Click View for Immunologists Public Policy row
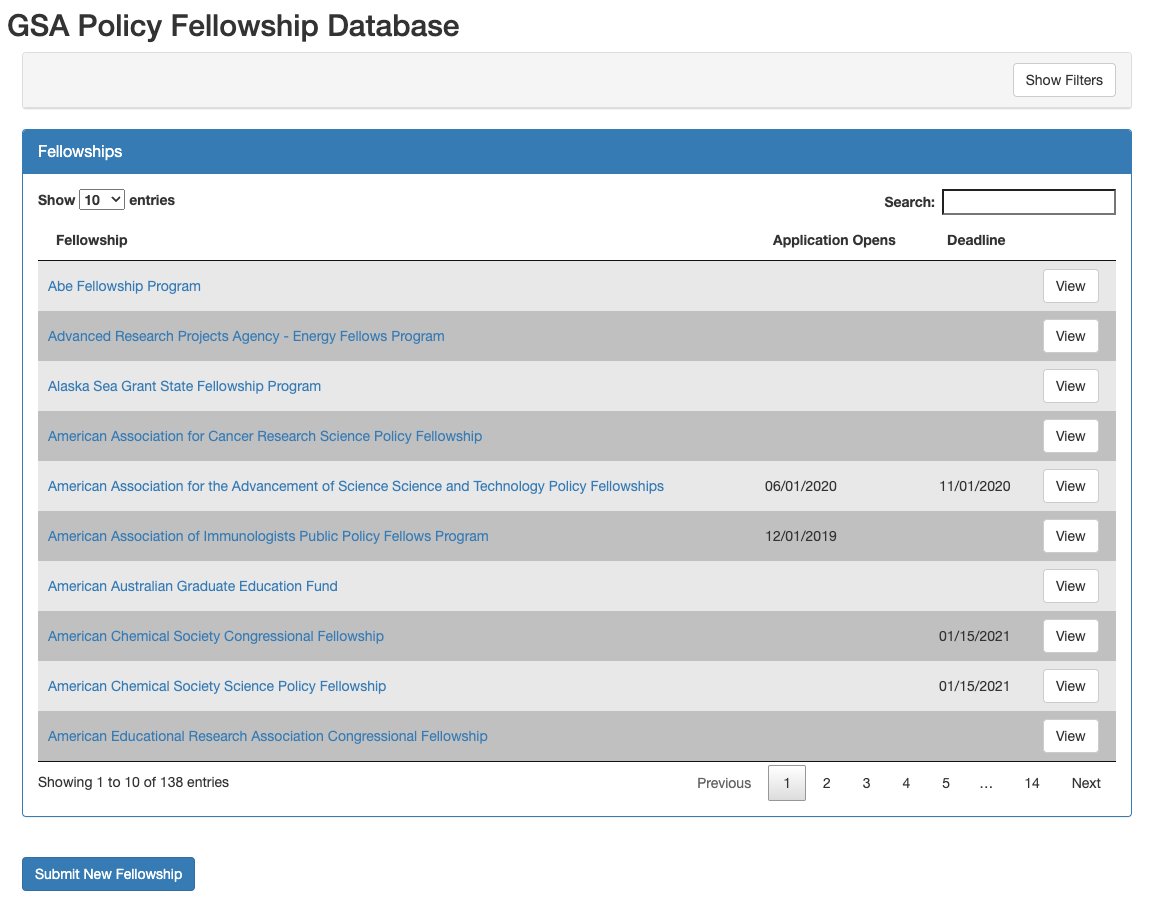 pyautogui.click(x=1070, y=537)
